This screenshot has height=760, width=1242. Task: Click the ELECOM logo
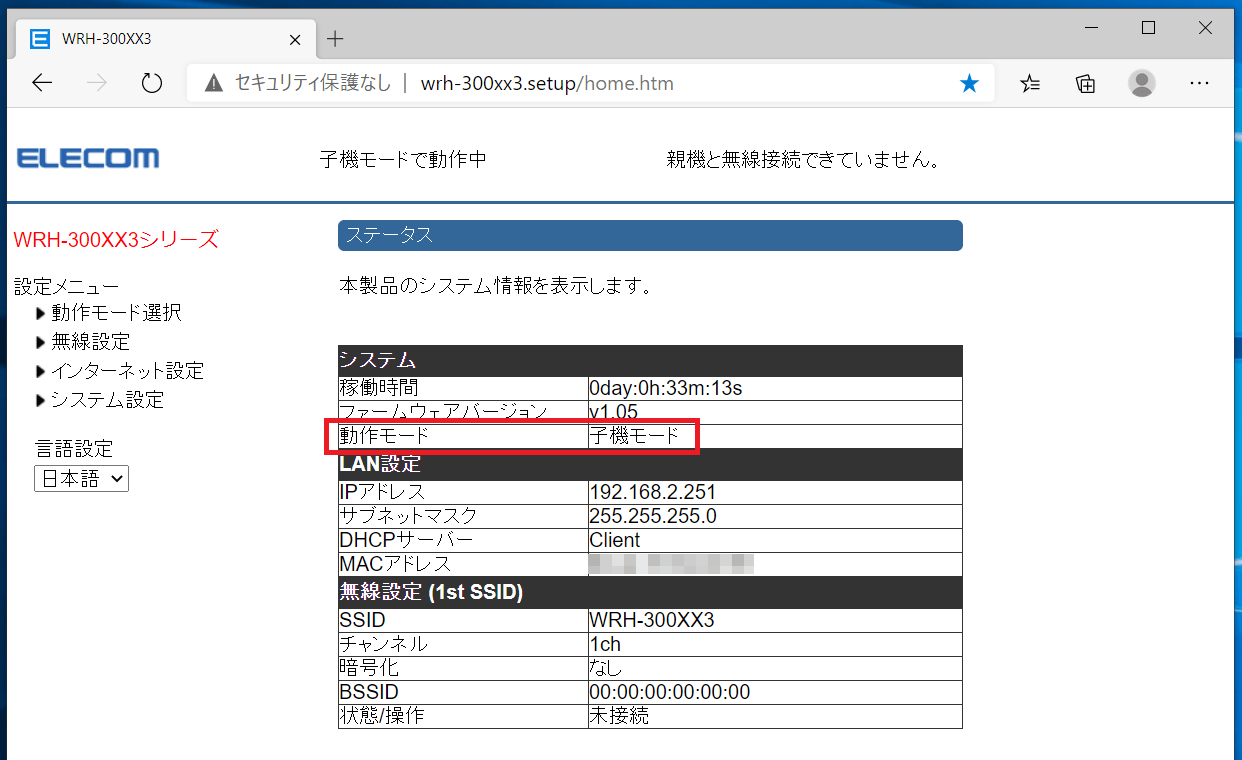click(x=88, y=158)
